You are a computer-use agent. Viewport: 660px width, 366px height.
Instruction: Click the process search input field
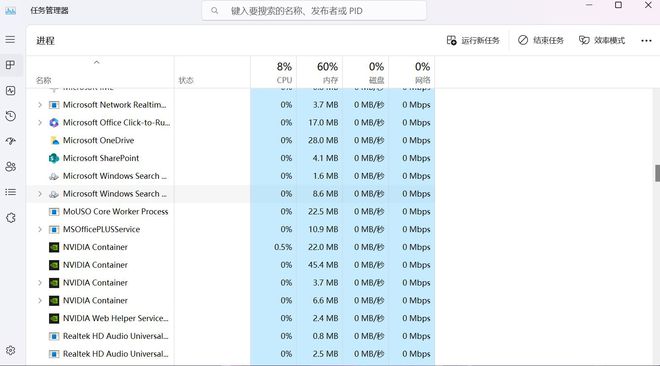click(314, 11)
